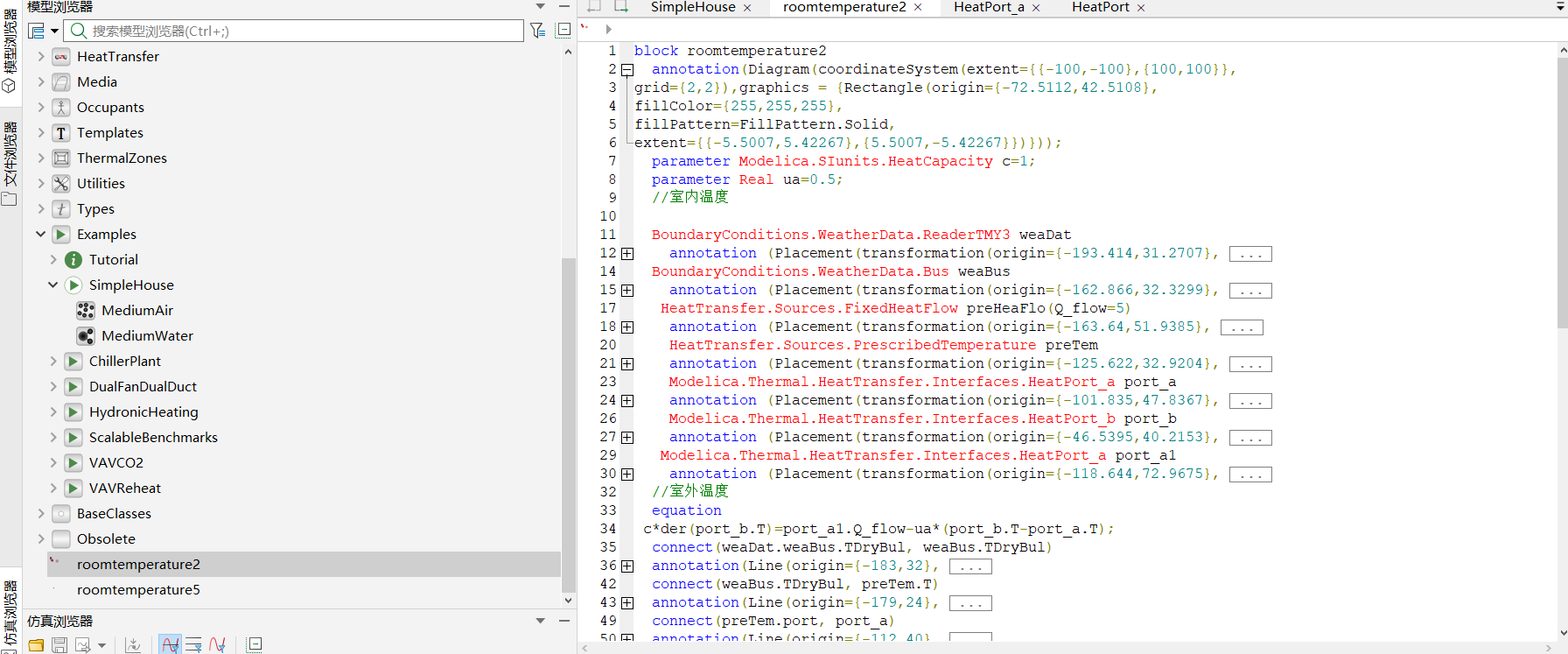
Task: Click the ChillerPlant play icon
Action: [x=73, y=362]
